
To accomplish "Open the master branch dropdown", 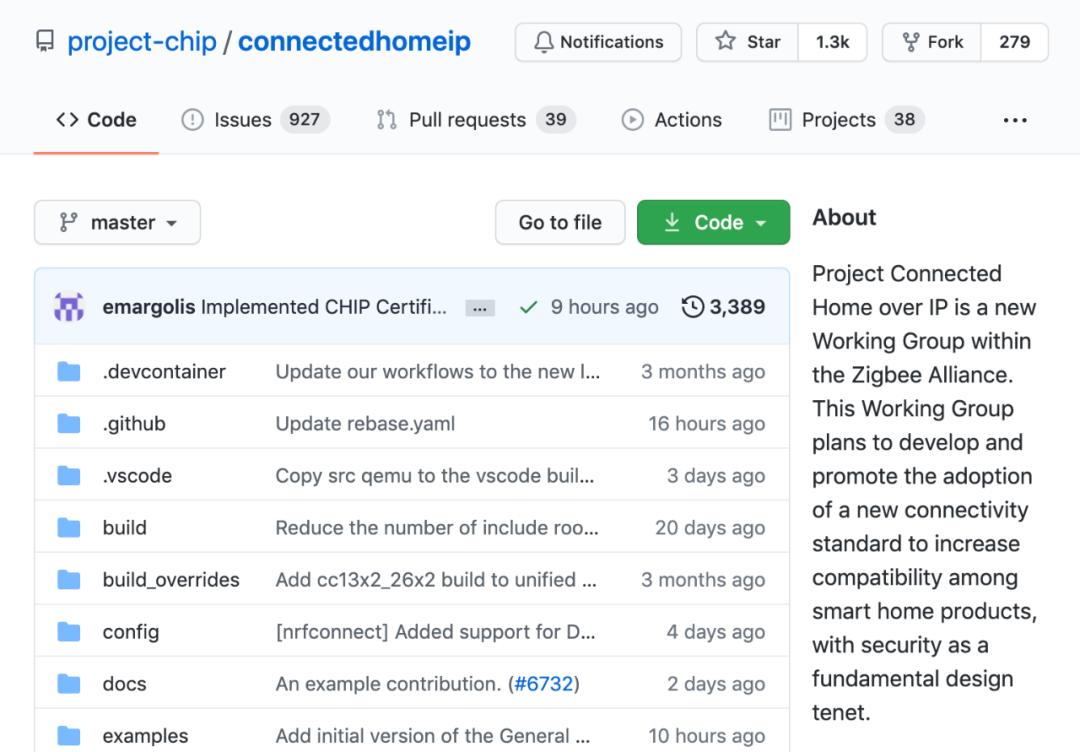I will coord(117,222).
